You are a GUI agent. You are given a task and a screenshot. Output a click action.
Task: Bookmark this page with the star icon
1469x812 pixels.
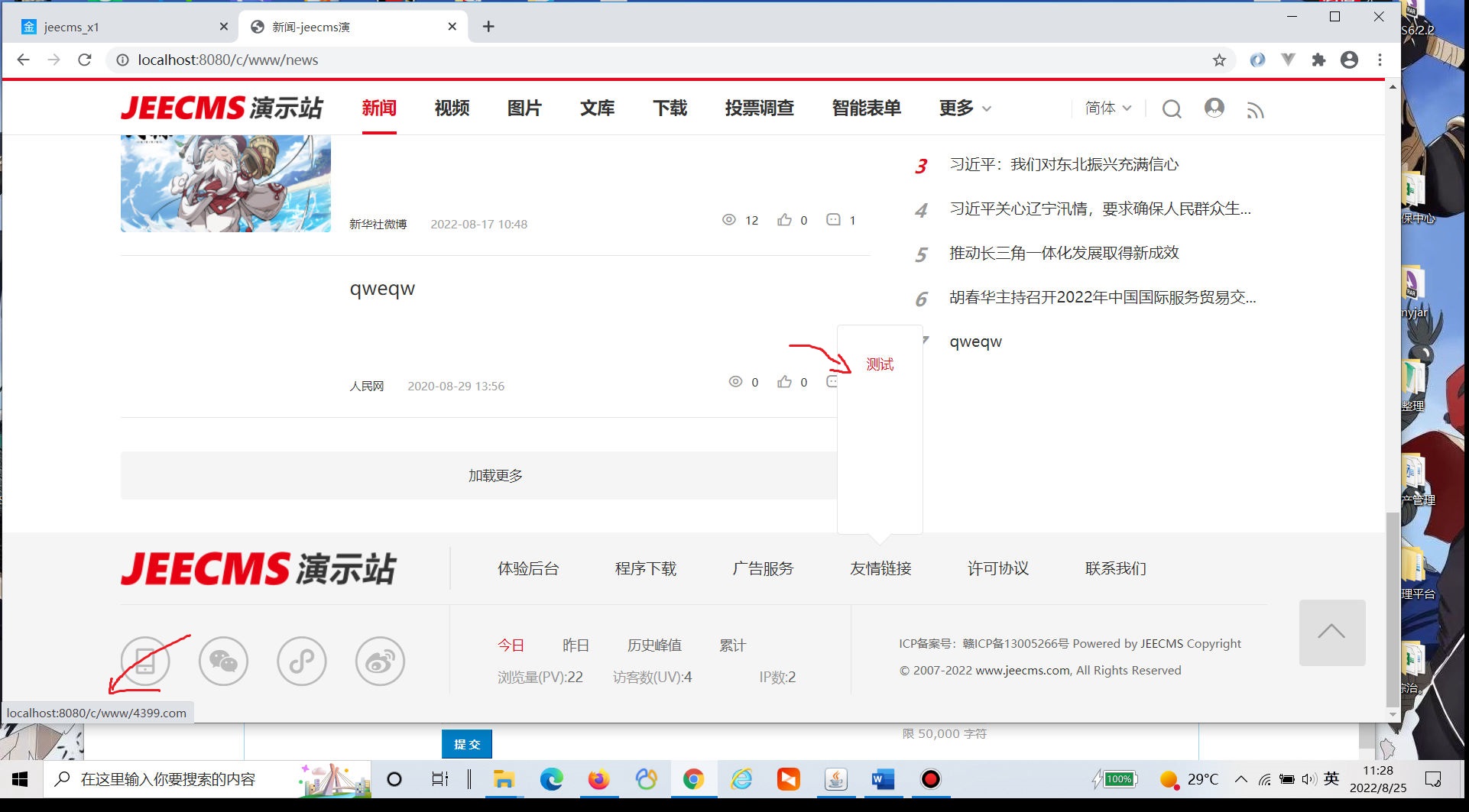point(1219,60)
